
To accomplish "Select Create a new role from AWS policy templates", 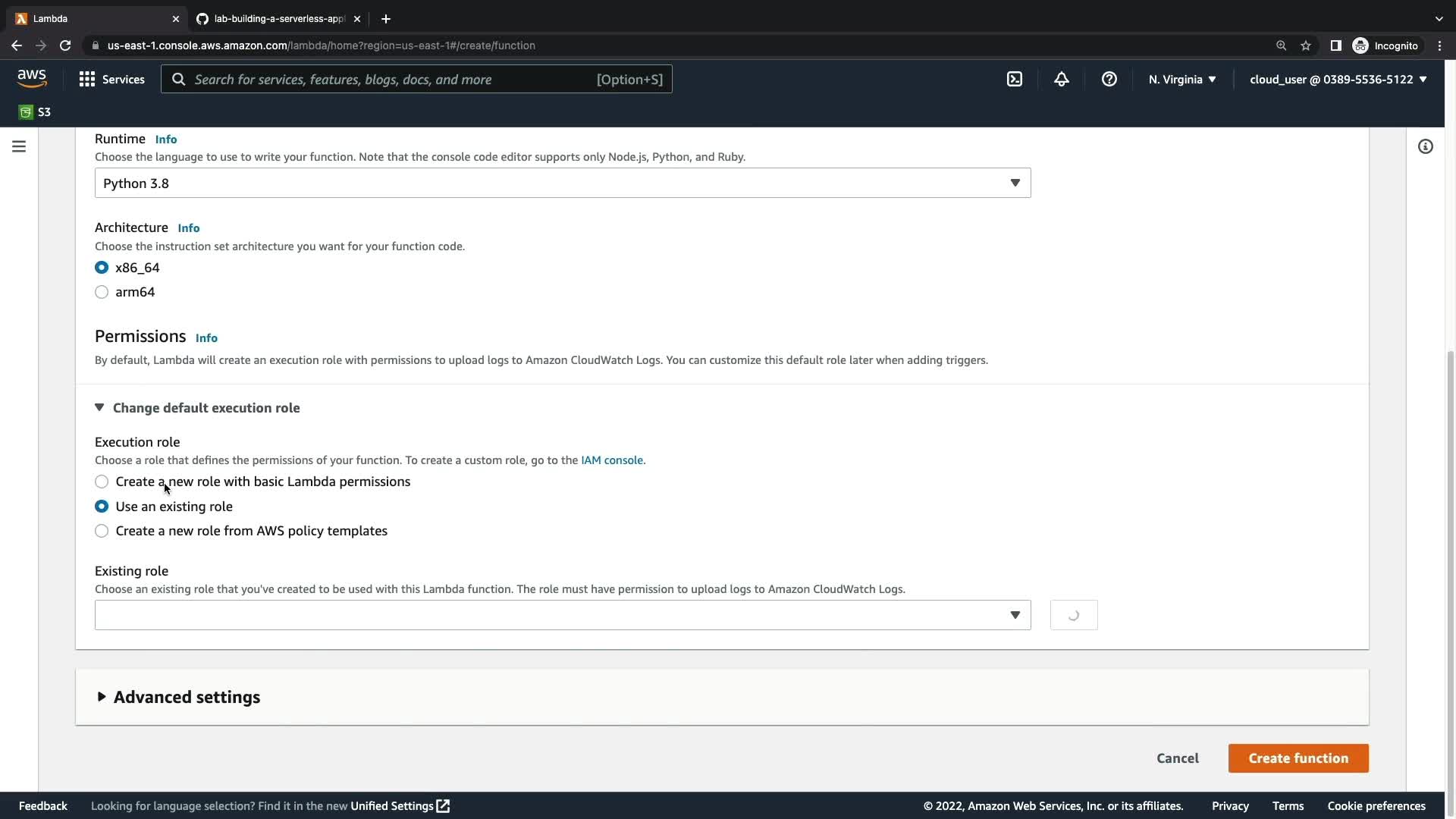I will click(102, 531).
